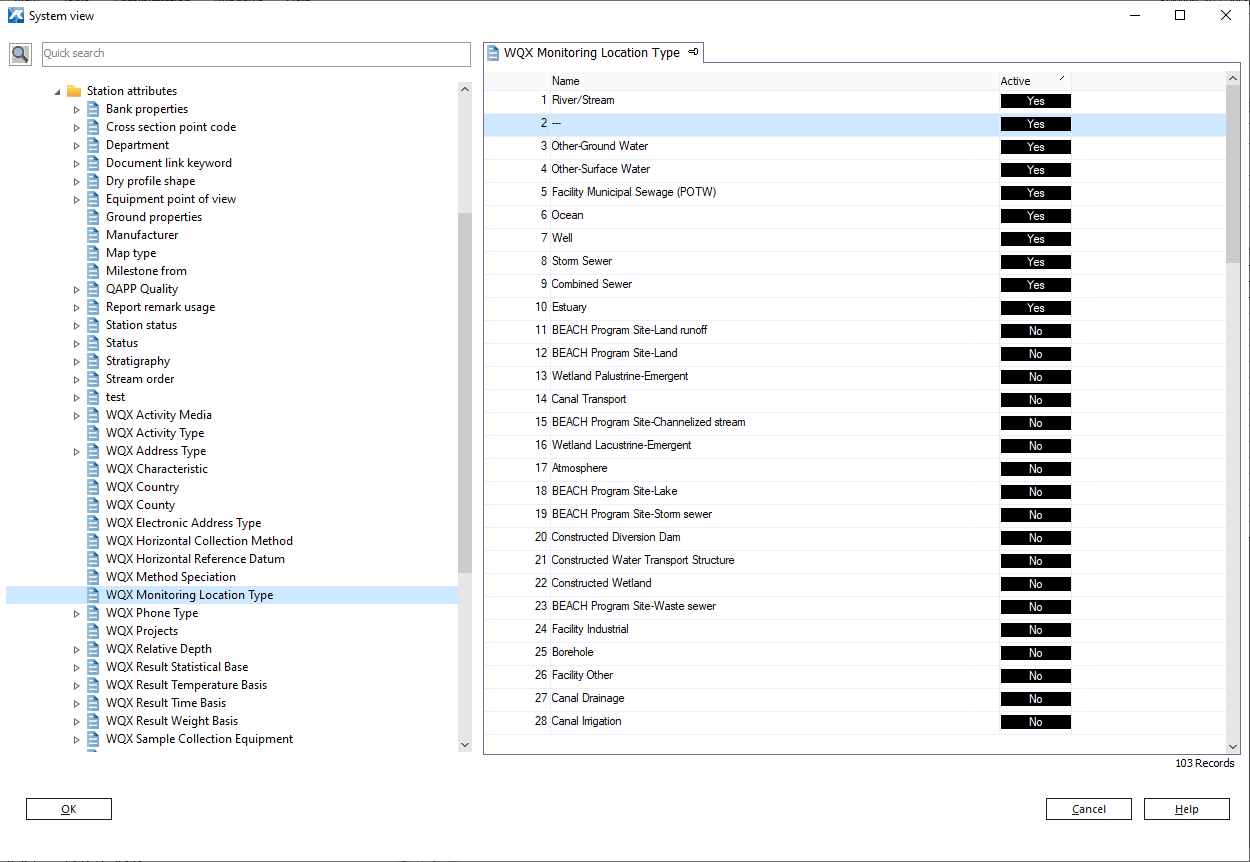The width and height of the screenshot is (1250, 862).
Task: Click the WQX Characteristic document icon
Action: pyautogui.click(x=93, y=469)
